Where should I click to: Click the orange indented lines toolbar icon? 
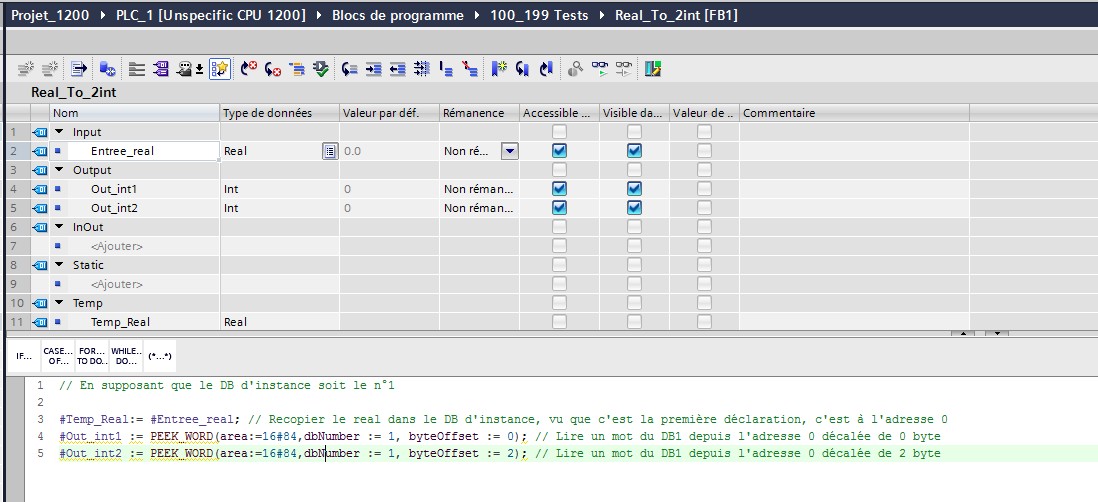297,69
